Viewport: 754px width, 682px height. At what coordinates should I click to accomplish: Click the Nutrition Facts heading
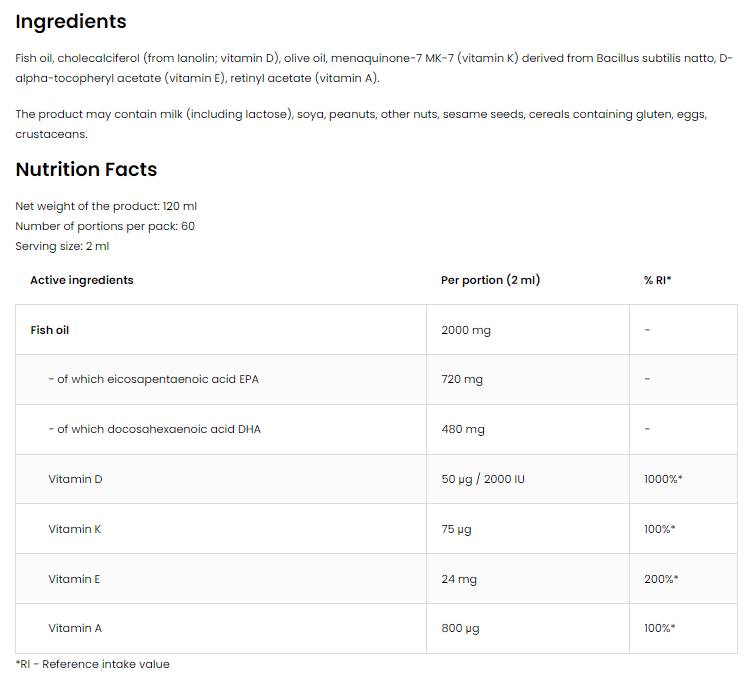click(x=86, y=169)
